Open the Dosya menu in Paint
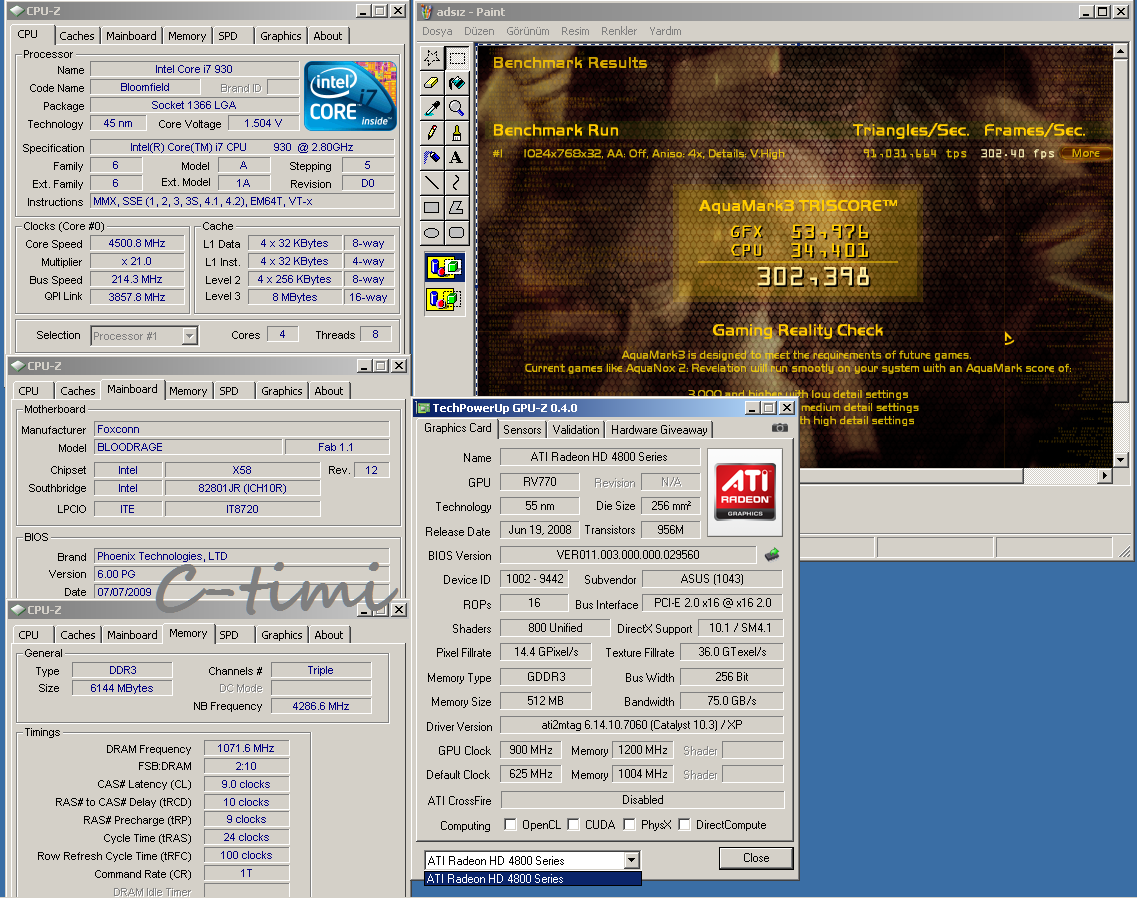1137x899 pixels. pos(437,31)
